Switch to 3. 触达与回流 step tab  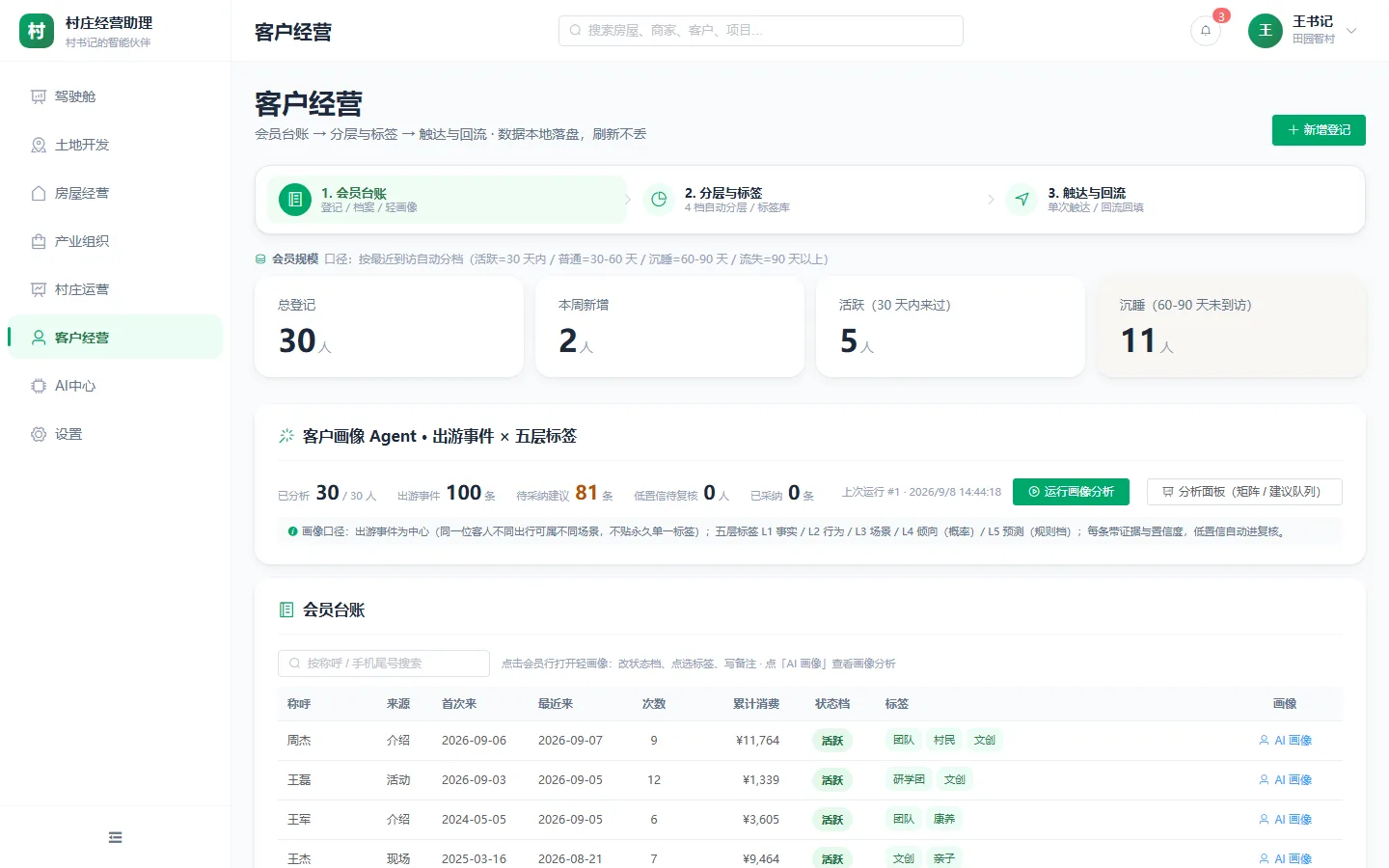point(1174,200)
